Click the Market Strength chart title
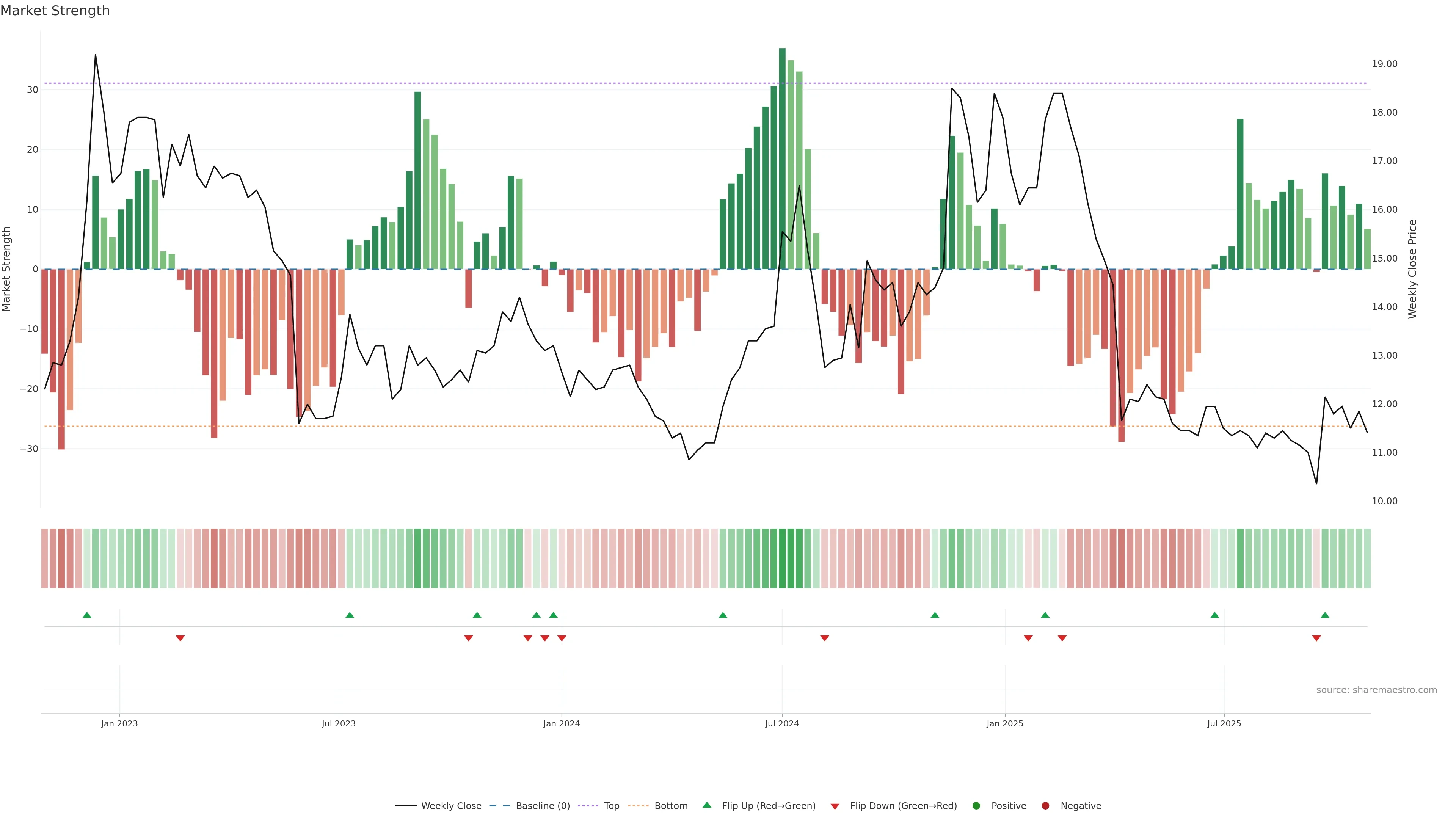 coord(55,11)
